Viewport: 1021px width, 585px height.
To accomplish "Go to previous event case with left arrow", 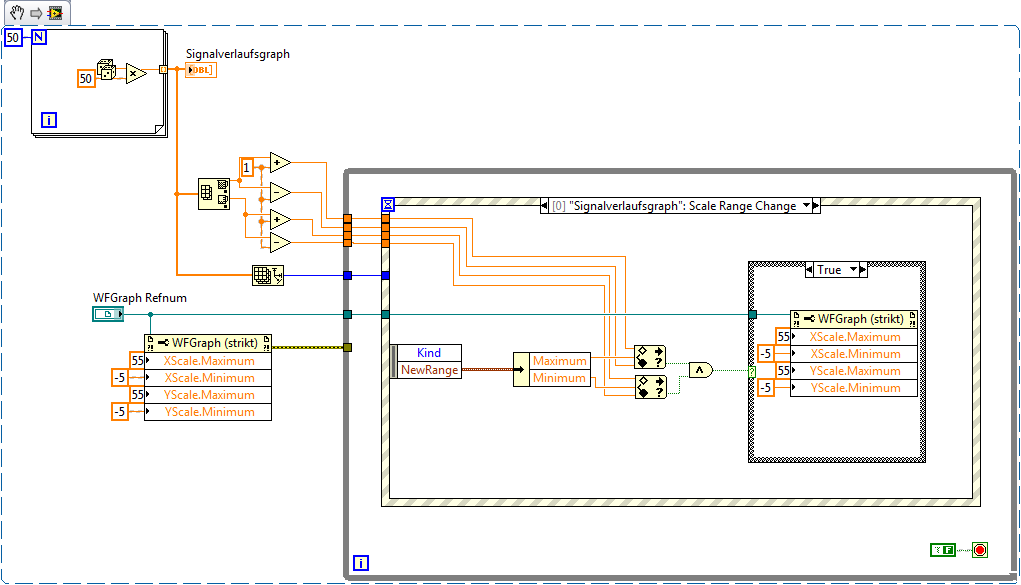I will [x=544, y=206].
